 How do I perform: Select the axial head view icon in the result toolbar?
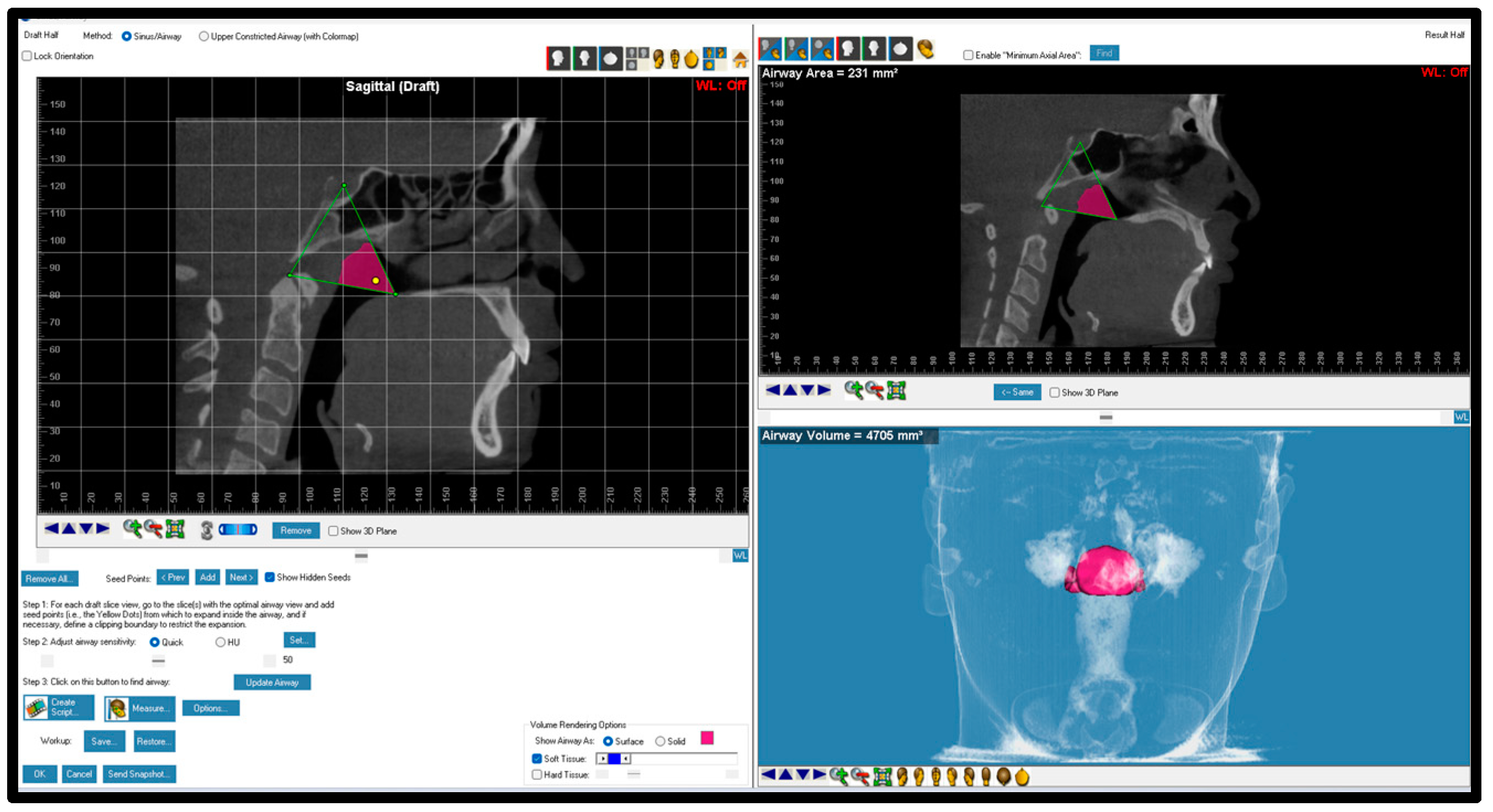(900, 49)
